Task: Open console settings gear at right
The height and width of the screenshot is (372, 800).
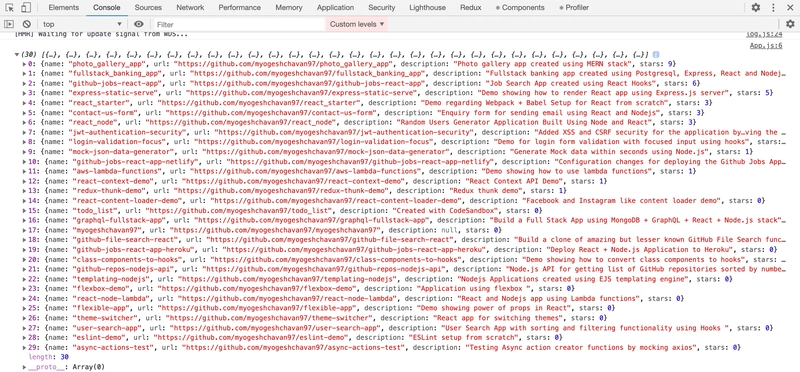Action: click(x=790, y=24)
